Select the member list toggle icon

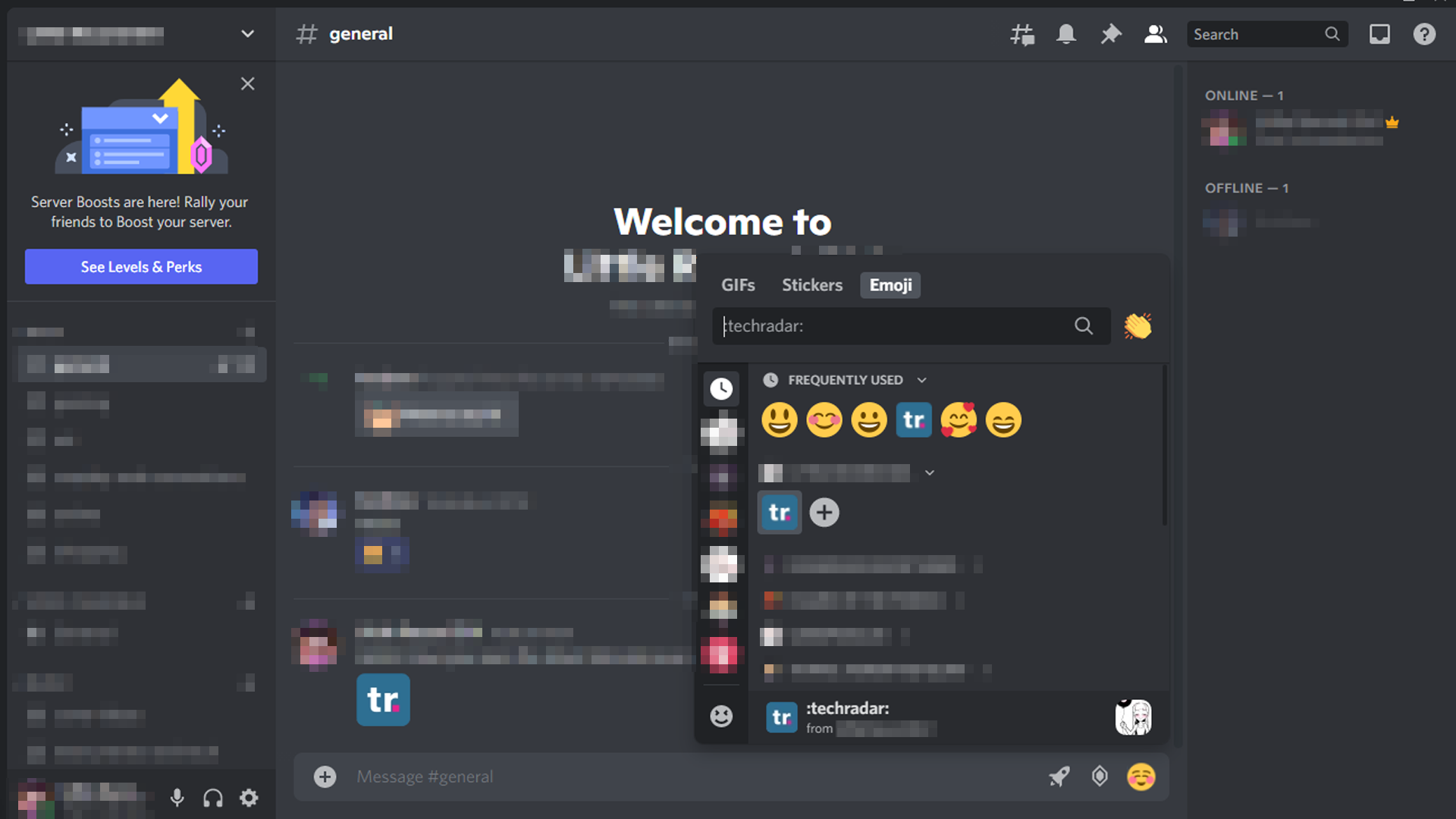(x=1155, y=34)
